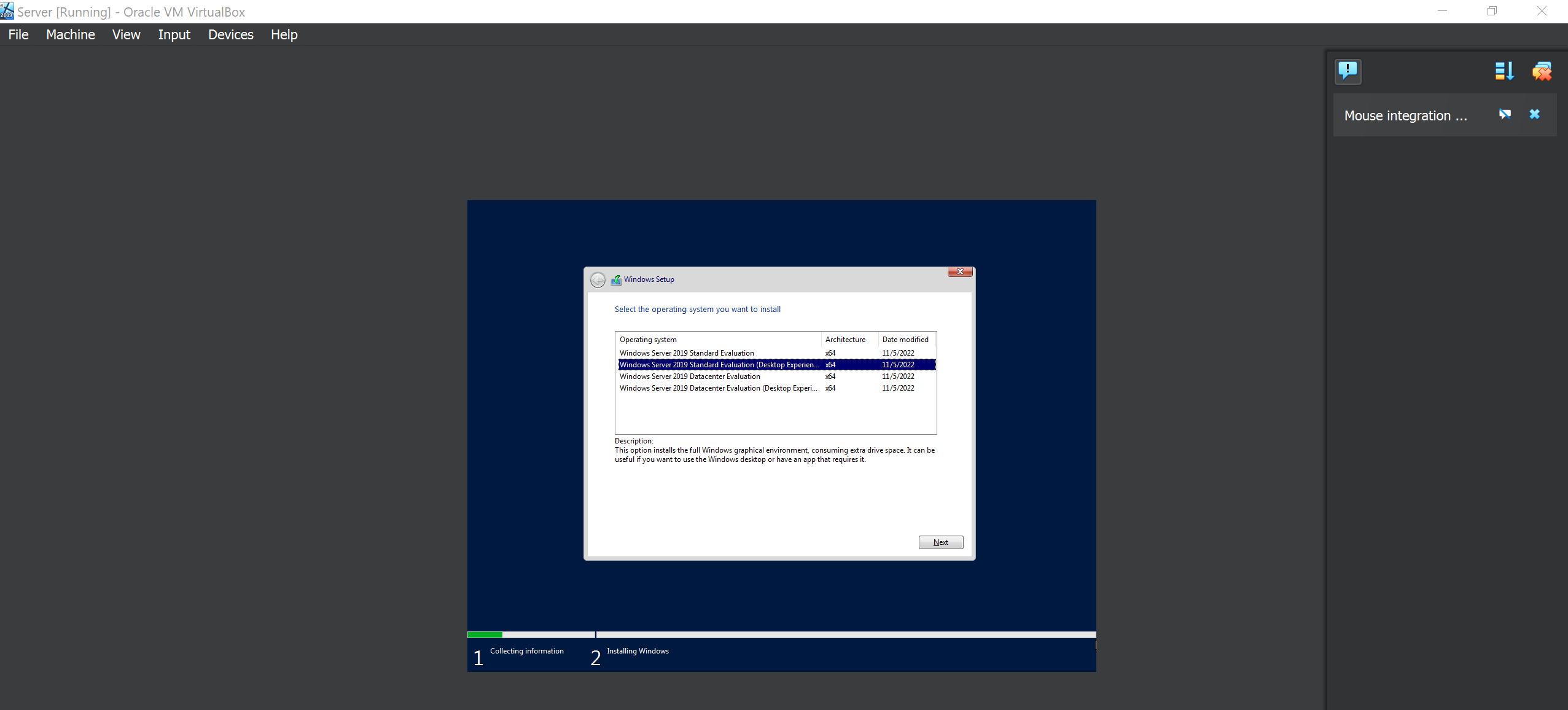Click the Description text paragraph
Viewport: 1568px width, 710px height.
tap(774, 455)
